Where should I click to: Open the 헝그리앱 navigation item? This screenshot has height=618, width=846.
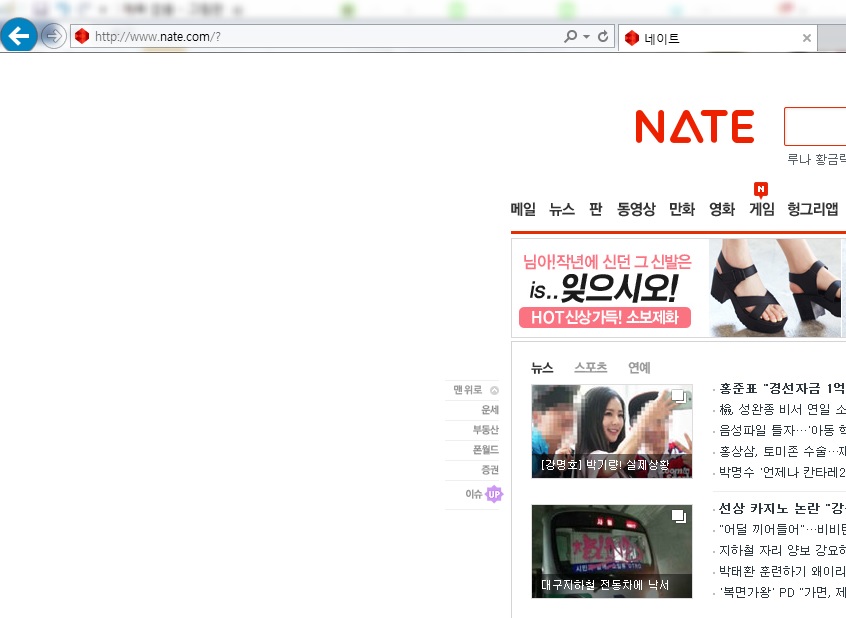(x=813, y=209)
